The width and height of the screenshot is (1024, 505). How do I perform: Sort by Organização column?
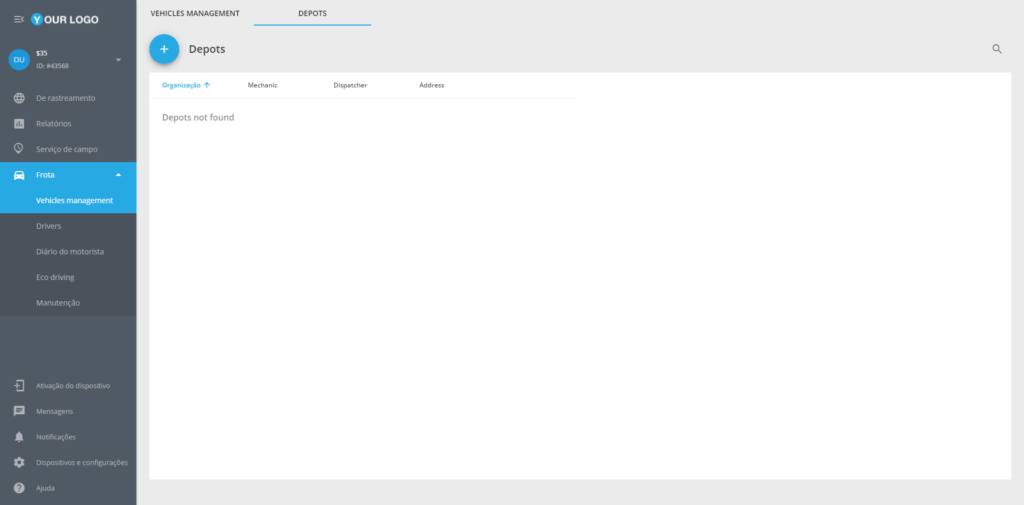[181, 85]
